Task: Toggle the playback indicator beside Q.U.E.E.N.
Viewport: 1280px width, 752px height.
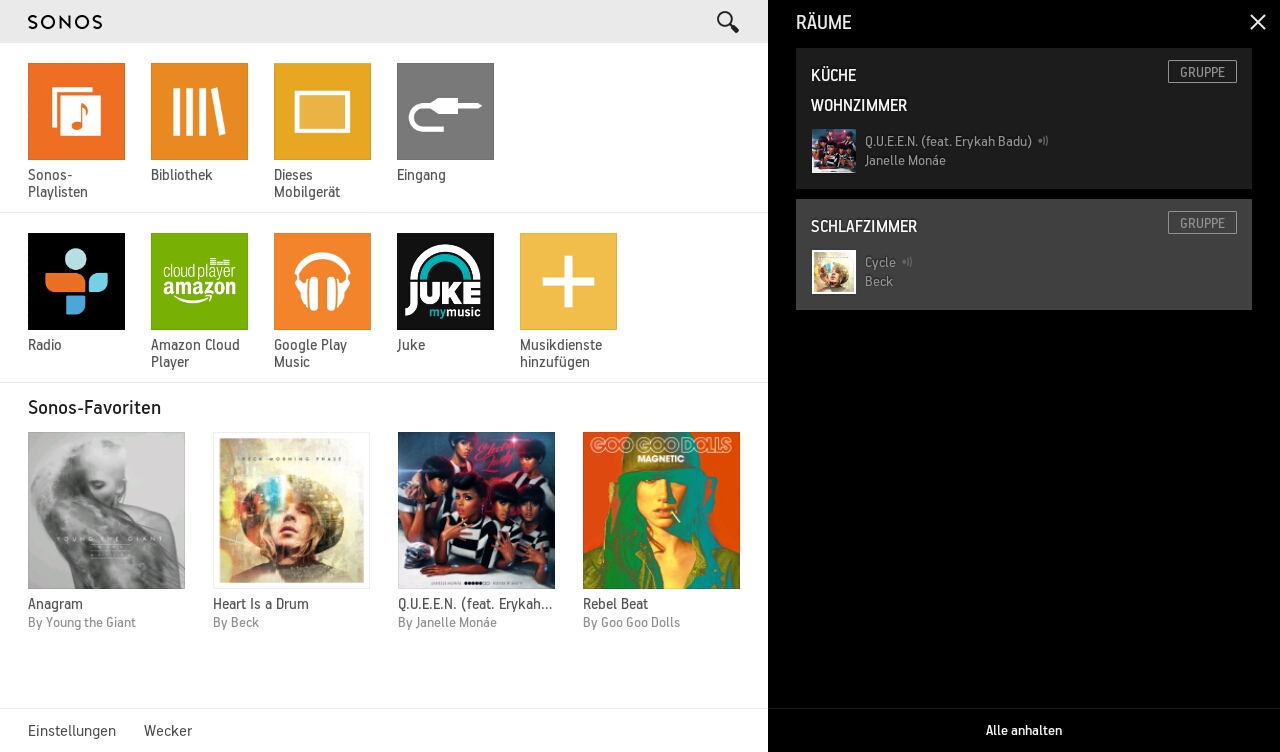Action: coord(1043,141)
